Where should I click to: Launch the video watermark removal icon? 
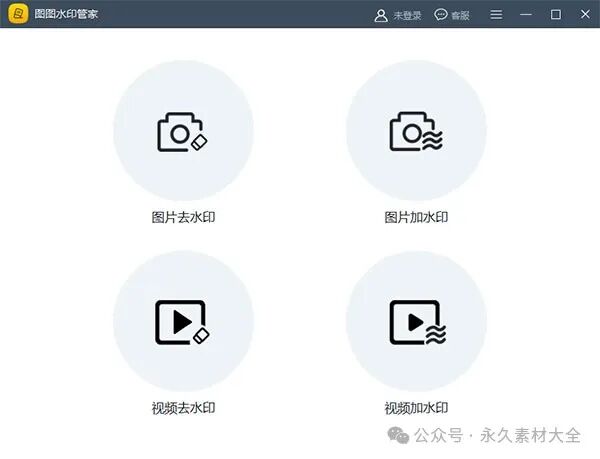click(183, 322)
